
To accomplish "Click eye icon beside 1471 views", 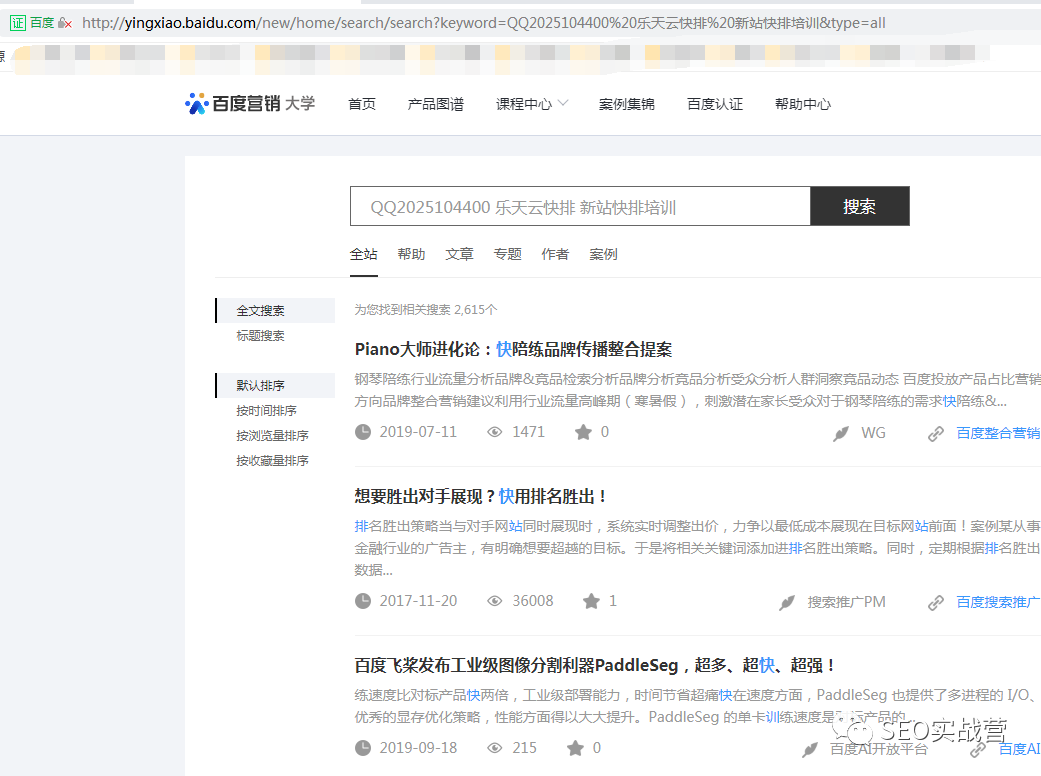I will [x=494, y=432].
